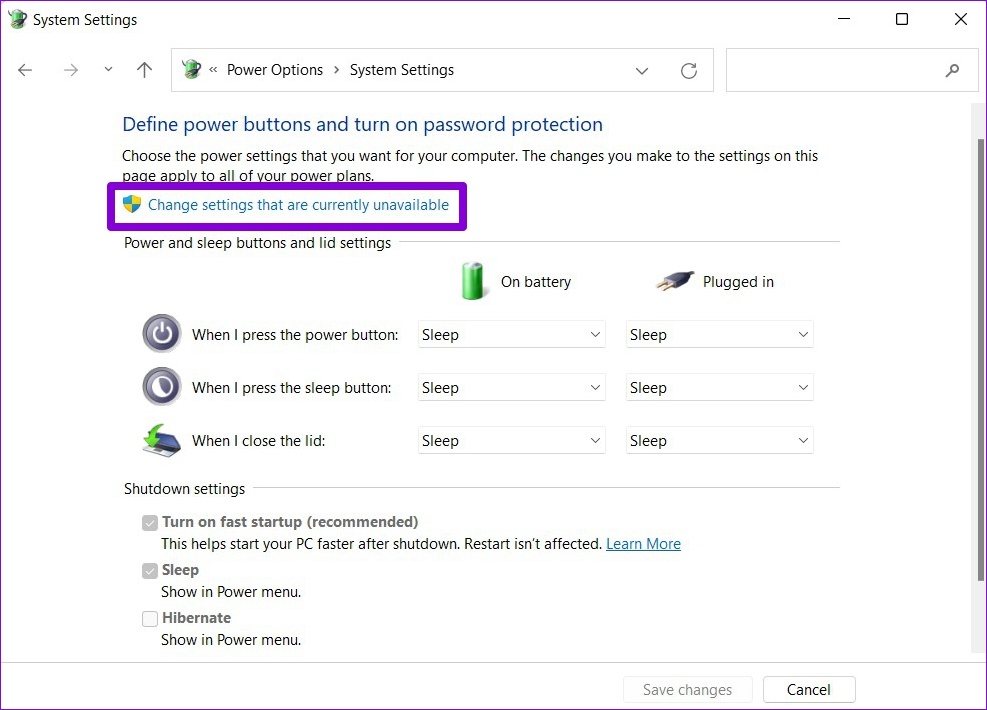Go up one folder level
The width and height of the screenshot is (987, 710).
pos(145,70)
